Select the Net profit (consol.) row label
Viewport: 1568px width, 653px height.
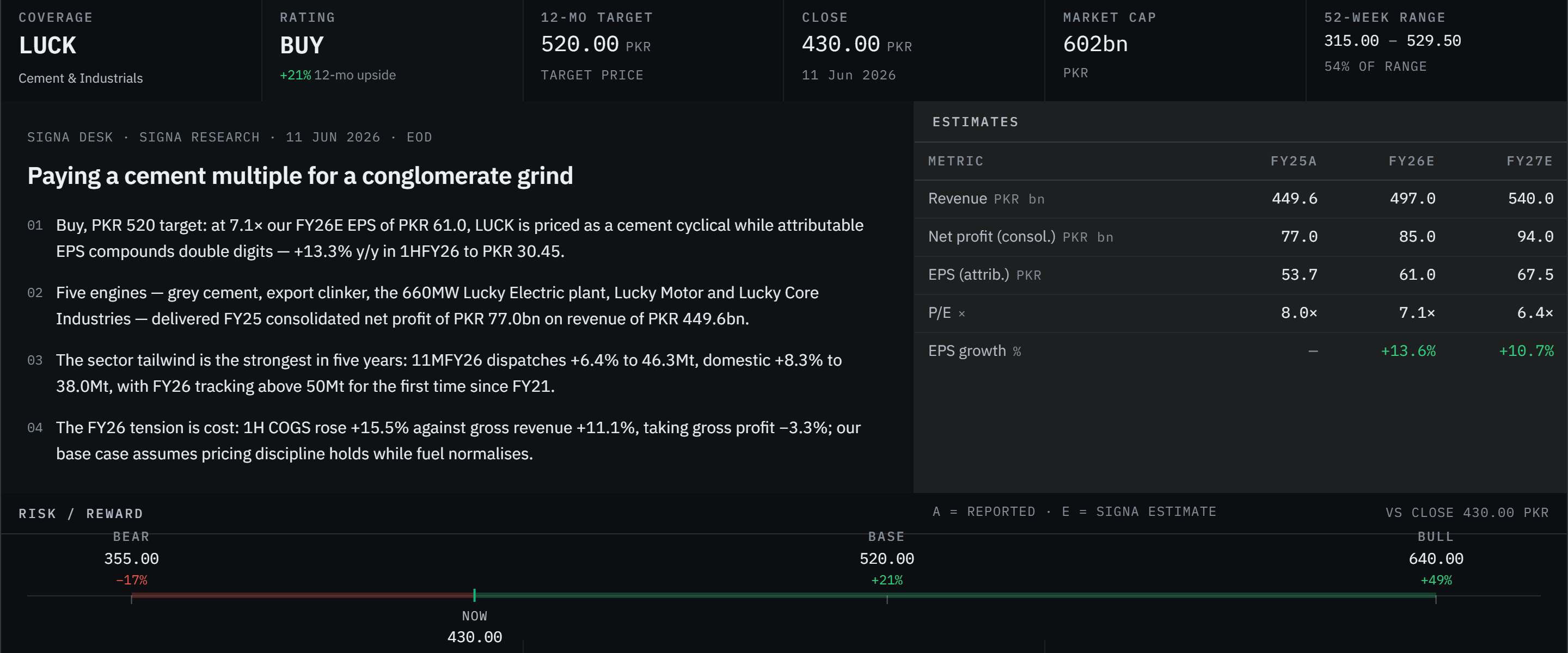pos(1021,237)
